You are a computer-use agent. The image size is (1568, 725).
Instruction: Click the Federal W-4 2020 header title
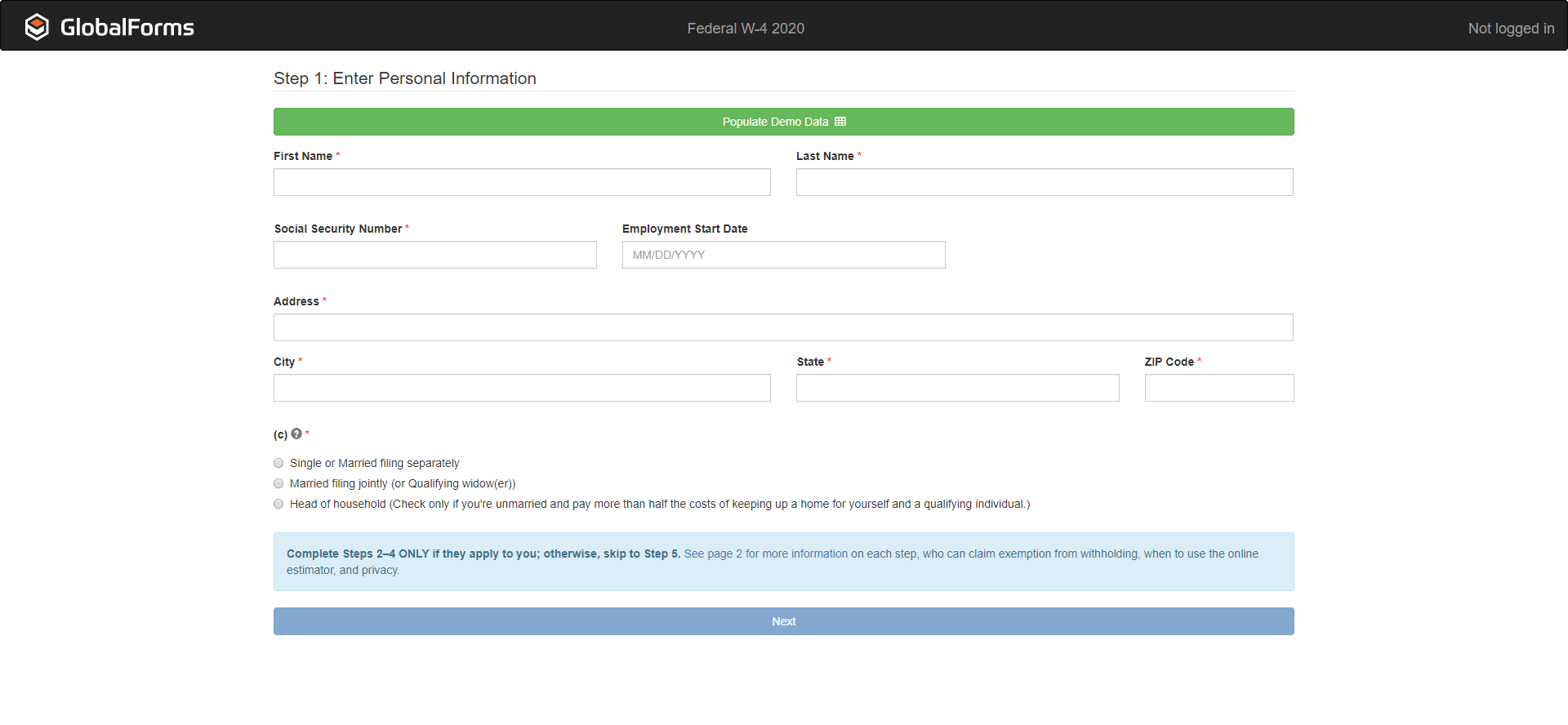[x=746, y=29]
